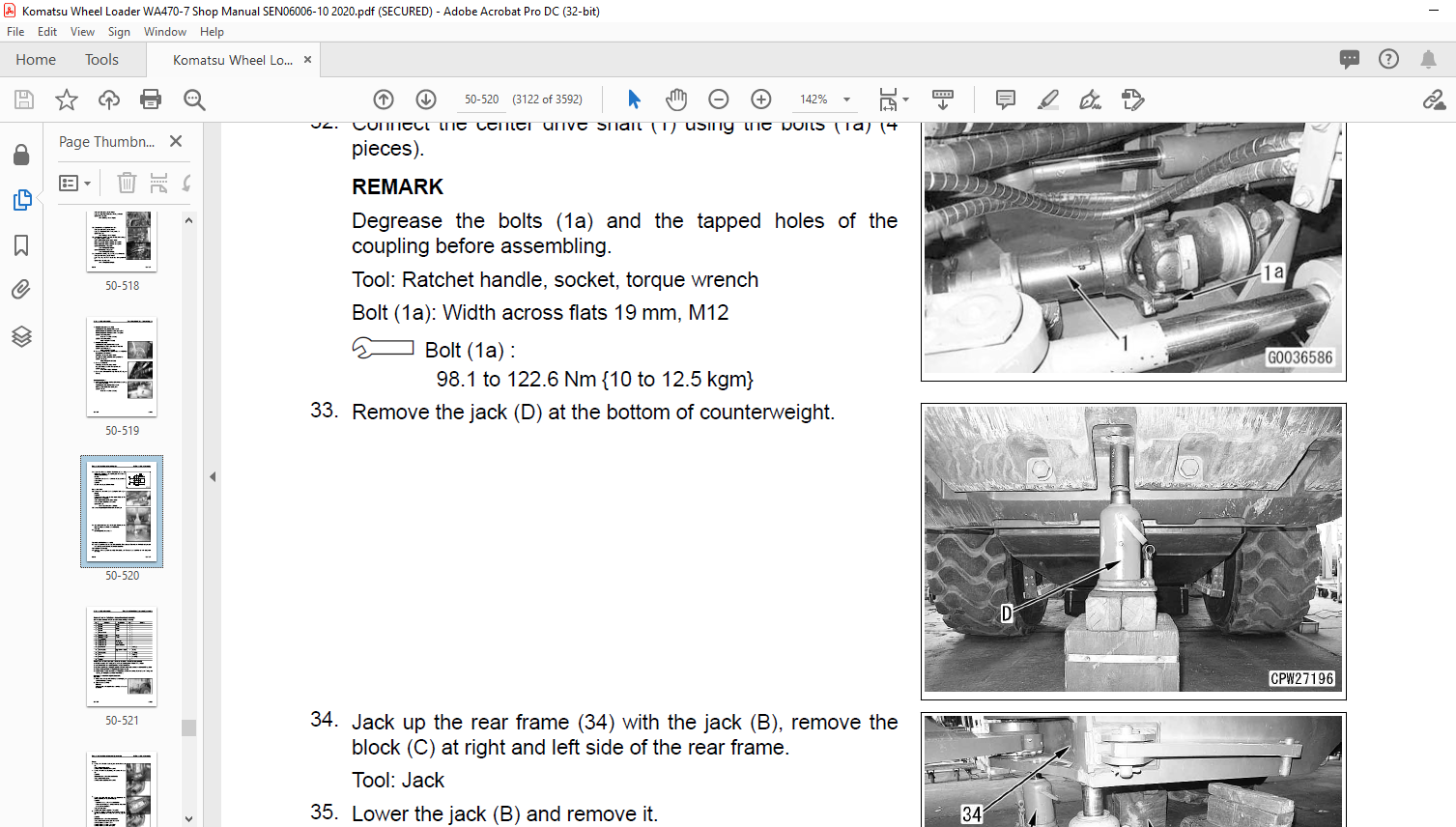Close the Page Thumbnails panel
1456x827 pixels.
click(176, 141)
